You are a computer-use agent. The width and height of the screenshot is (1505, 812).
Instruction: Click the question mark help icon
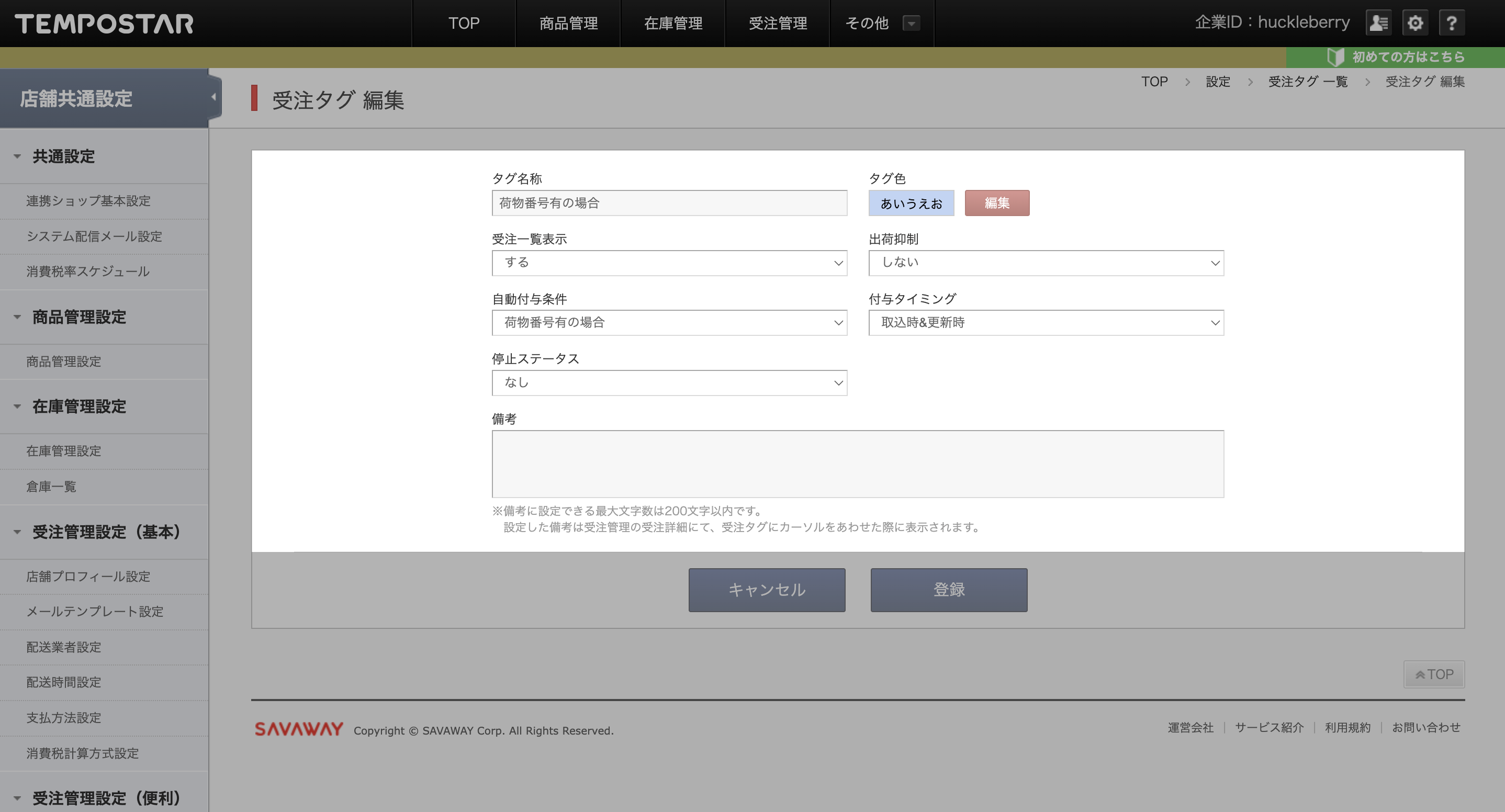coord(1451,23)
